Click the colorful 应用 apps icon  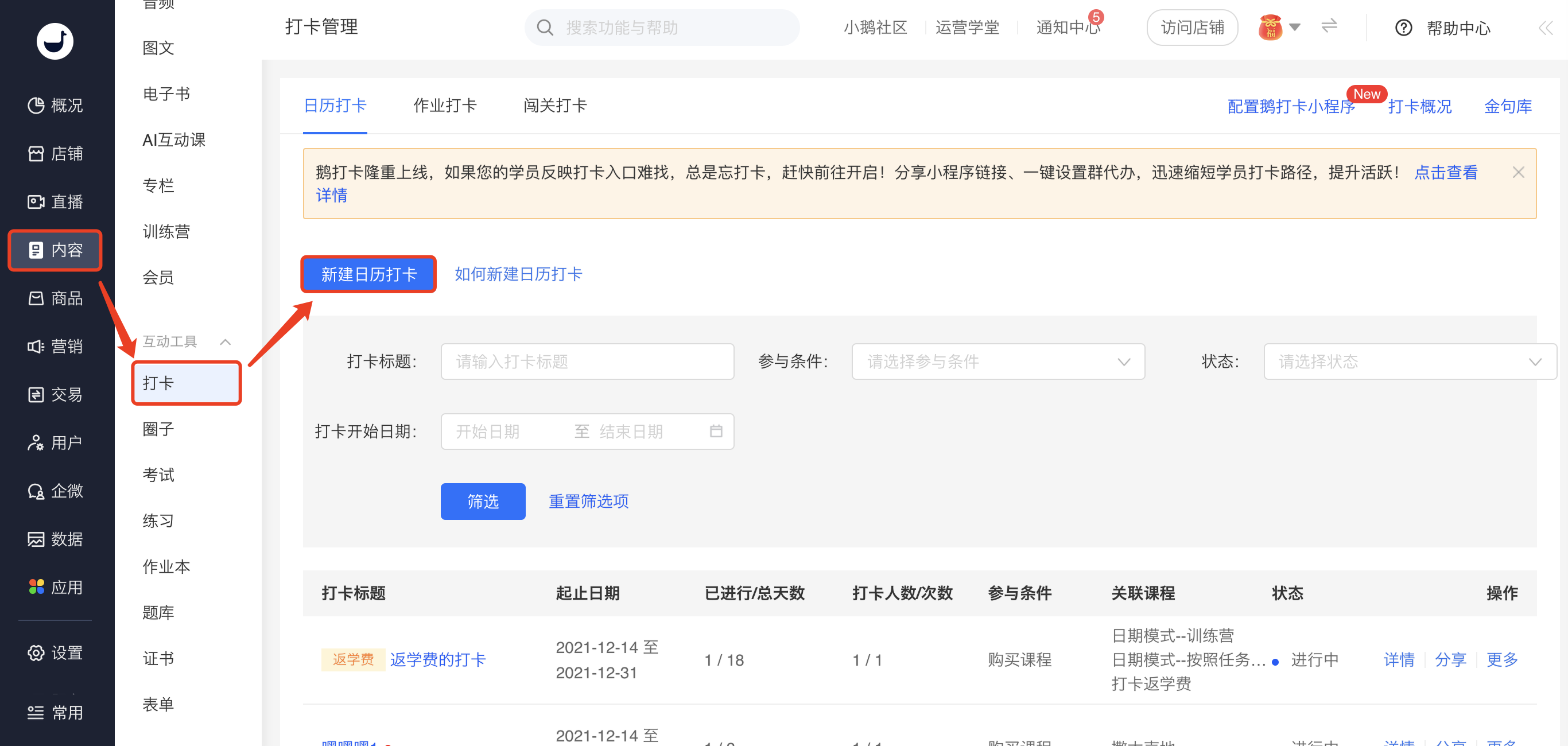coord(36,586)
